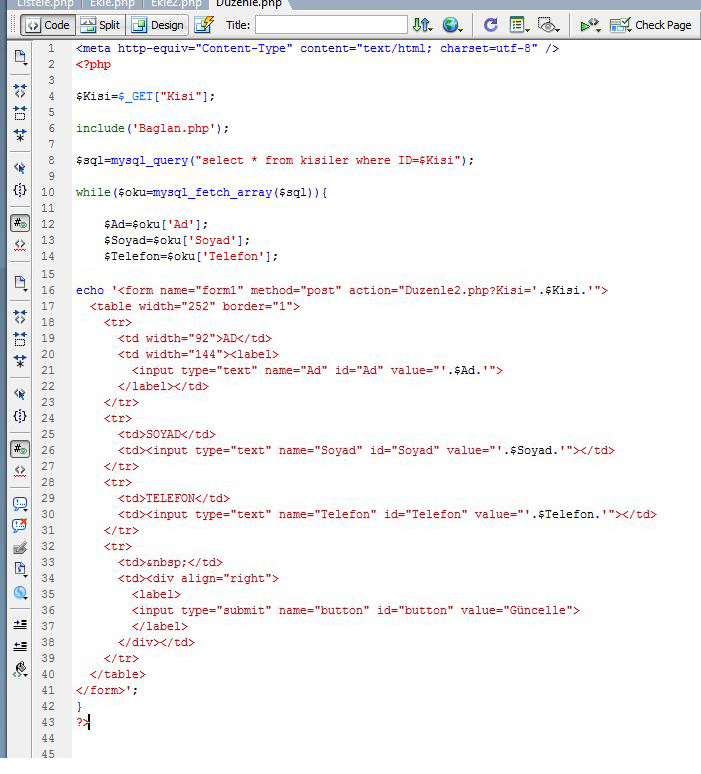
Task: Open Apply Comment speech-bubble menu
Action: tap(20, 504)
